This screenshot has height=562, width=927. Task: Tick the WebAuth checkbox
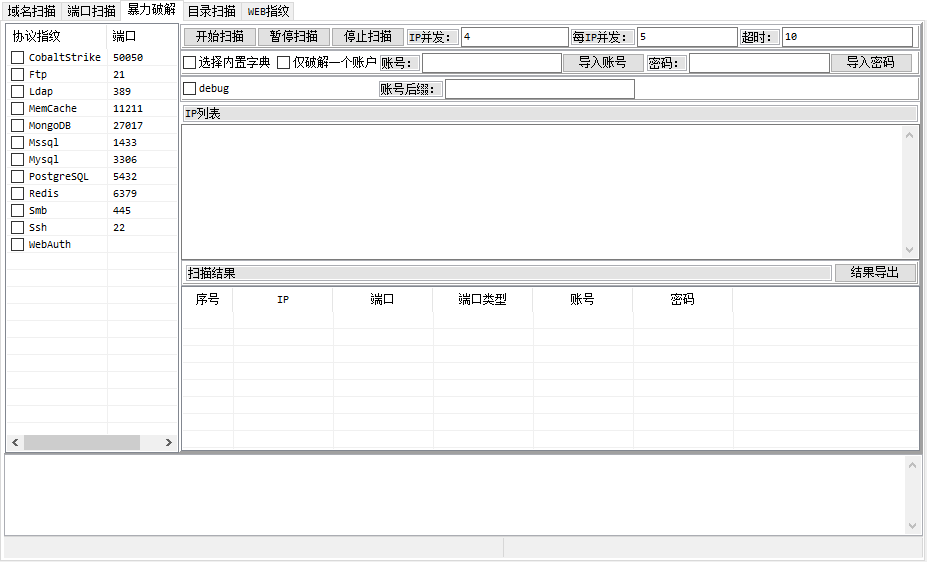(x=18, y=245)
